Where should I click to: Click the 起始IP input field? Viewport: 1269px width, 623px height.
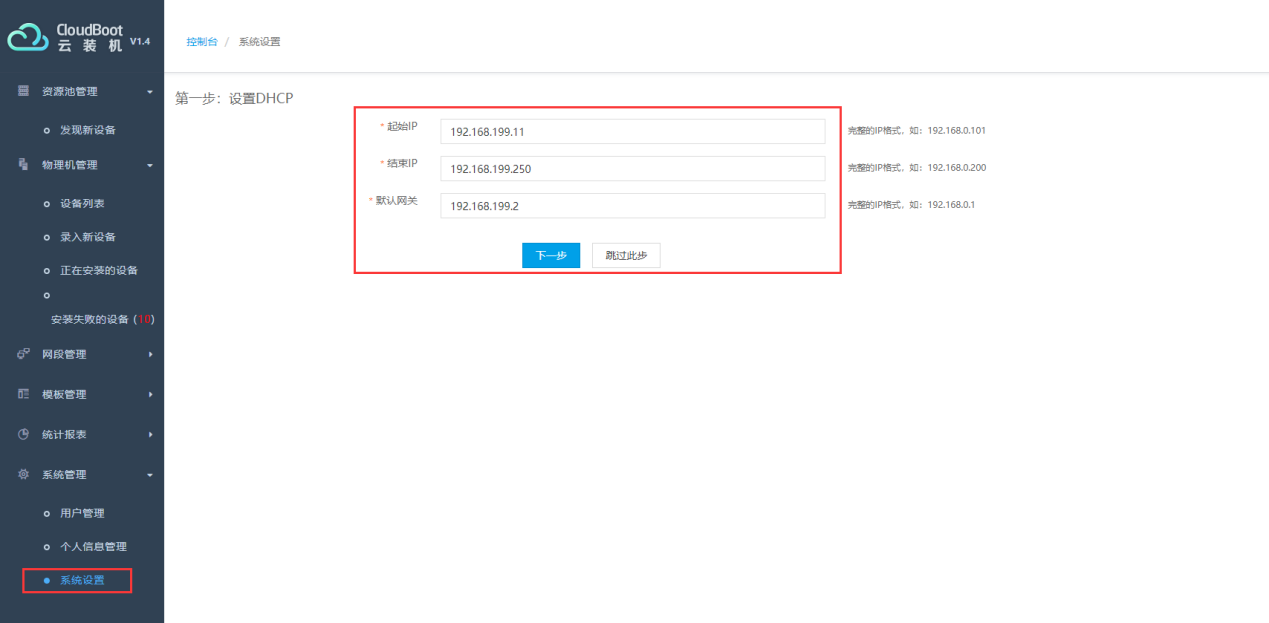pos(632,131)
